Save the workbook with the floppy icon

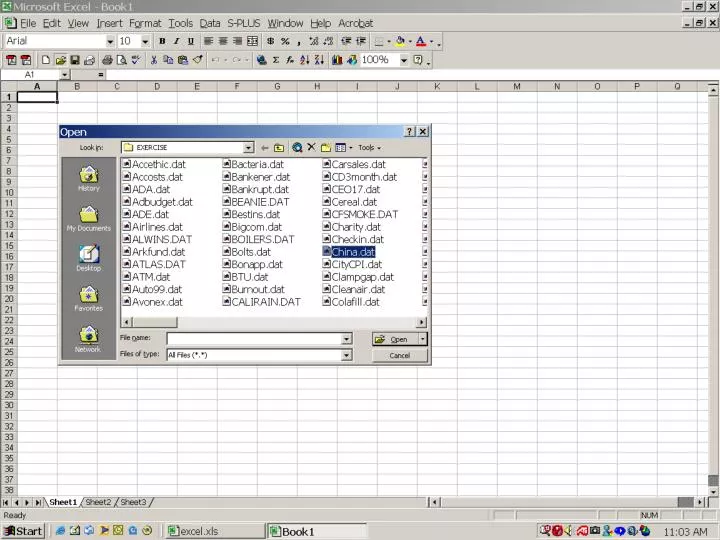coord(75,60)
